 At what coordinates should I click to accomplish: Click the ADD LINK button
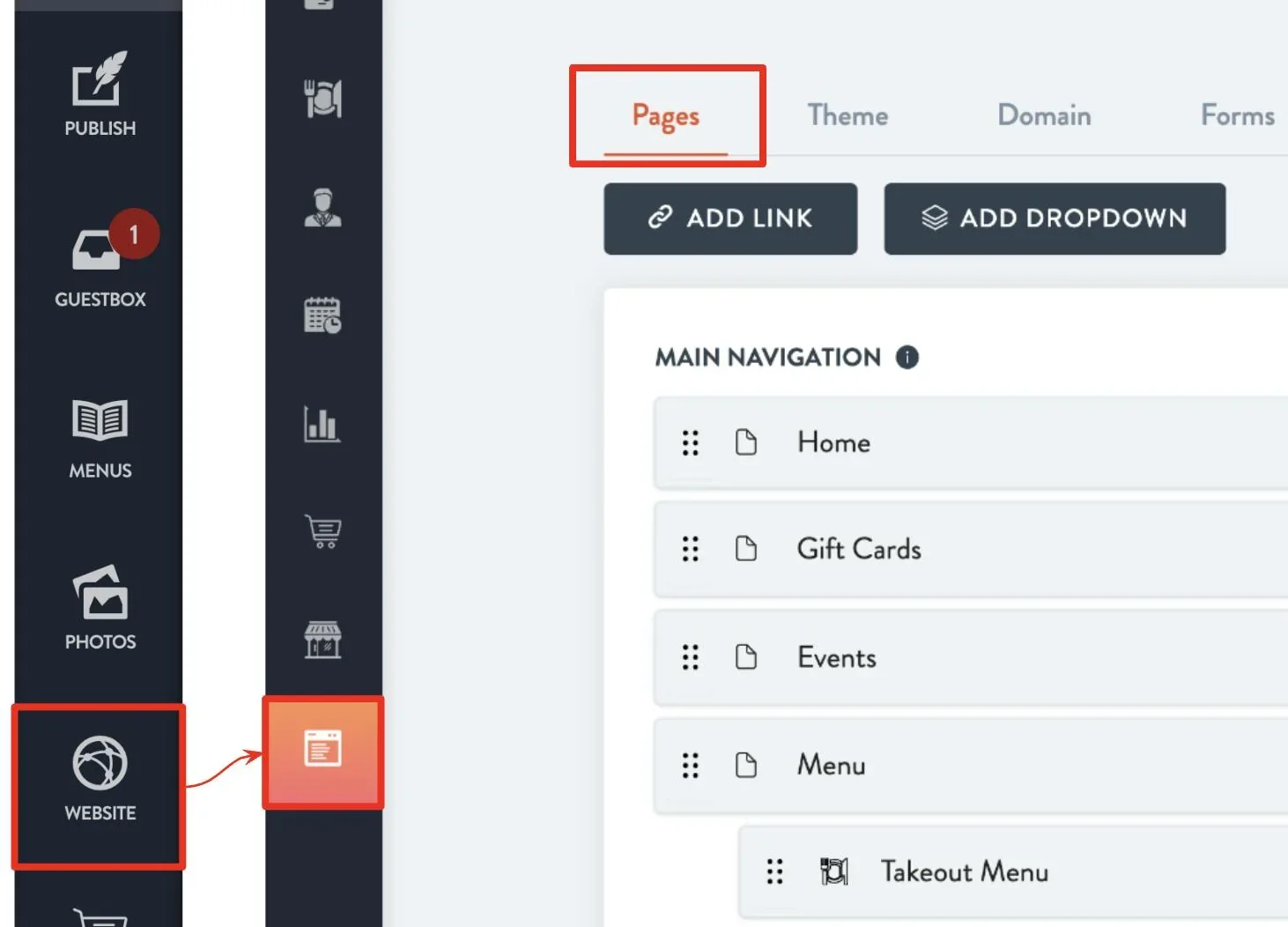730,219
